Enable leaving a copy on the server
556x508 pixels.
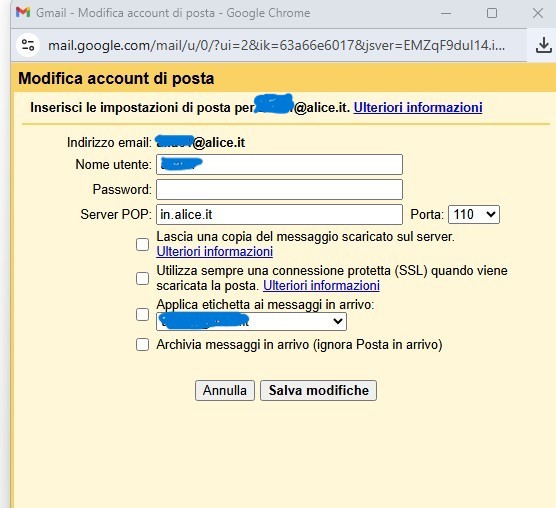point(143,244)
